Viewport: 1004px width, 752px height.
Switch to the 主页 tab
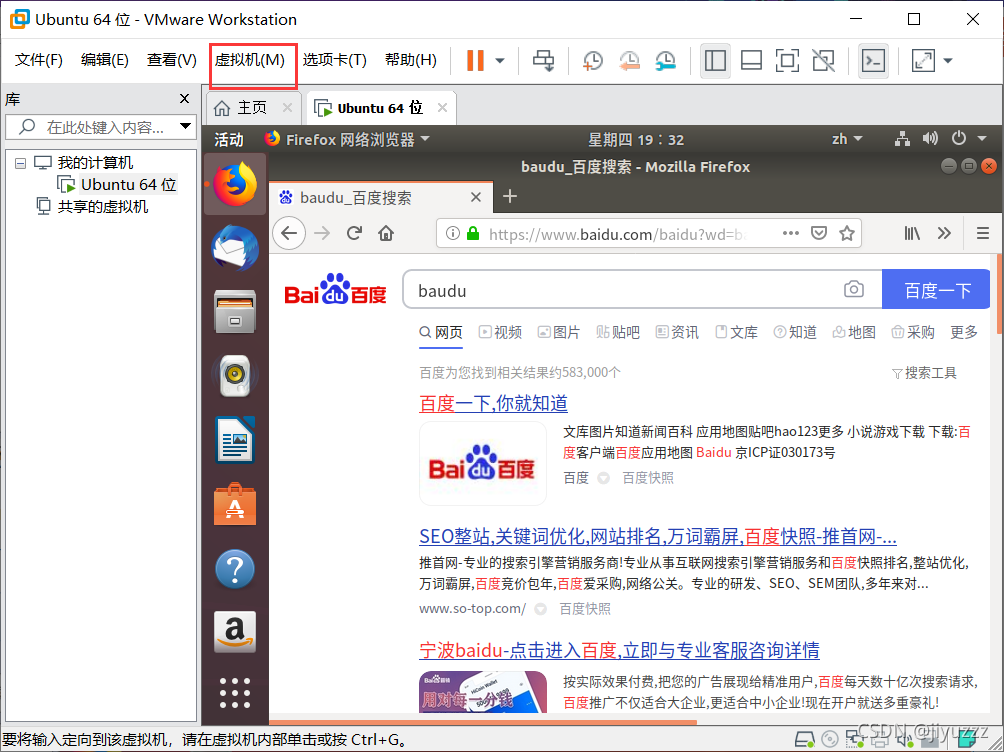(x=250, y=107)
